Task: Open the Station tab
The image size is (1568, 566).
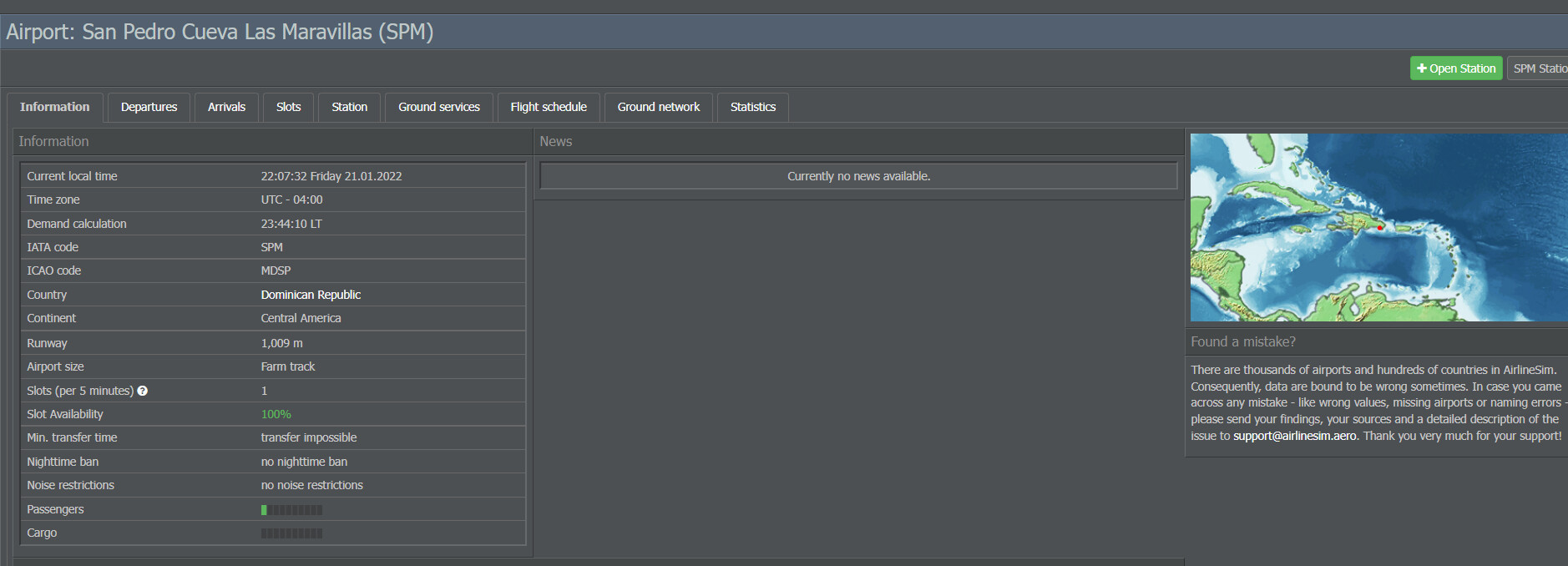Action: click(349, 107)
